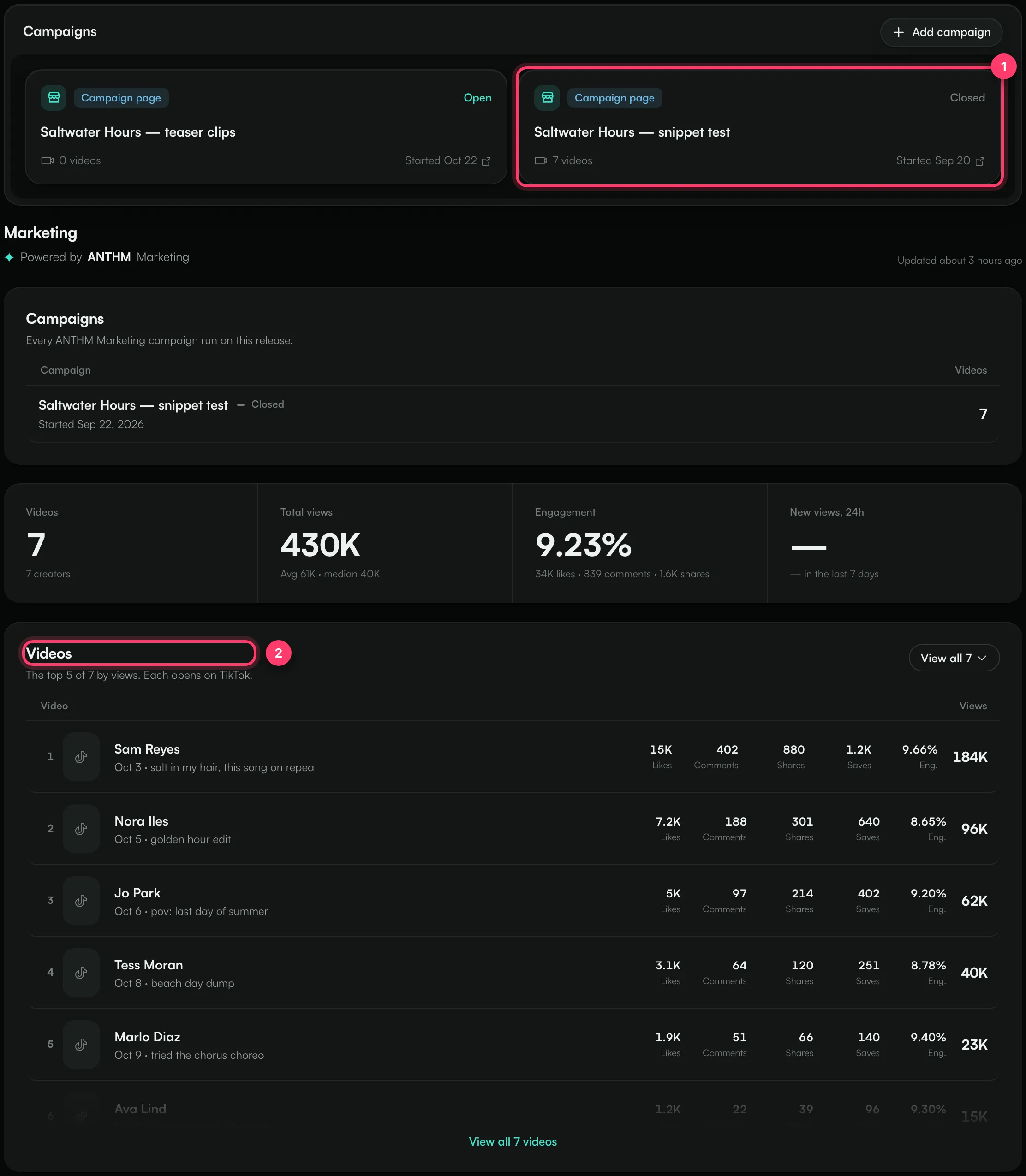This screenshot has width=1026, height=1176.
Task: Click the video camera icon next to 0 videos
Action: [x=48, y=161]
